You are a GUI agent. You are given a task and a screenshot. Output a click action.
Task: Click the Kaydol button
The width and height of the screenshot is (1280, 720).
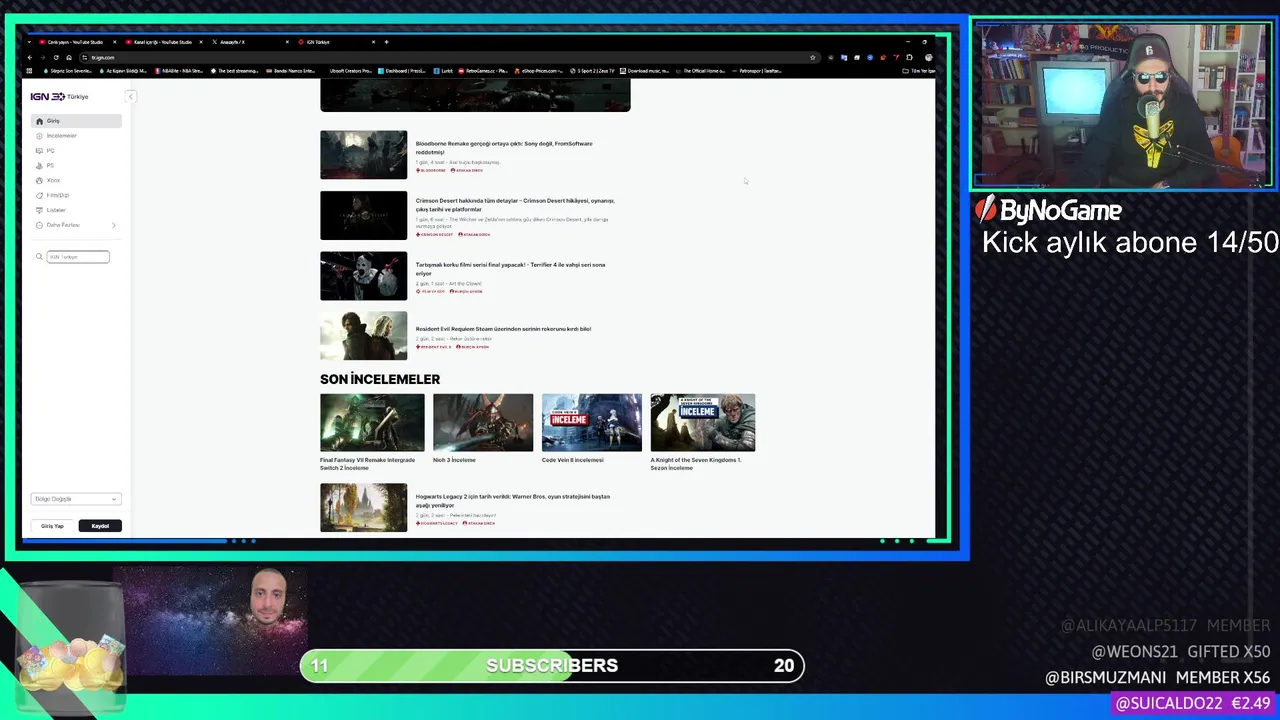pos(100,526)
